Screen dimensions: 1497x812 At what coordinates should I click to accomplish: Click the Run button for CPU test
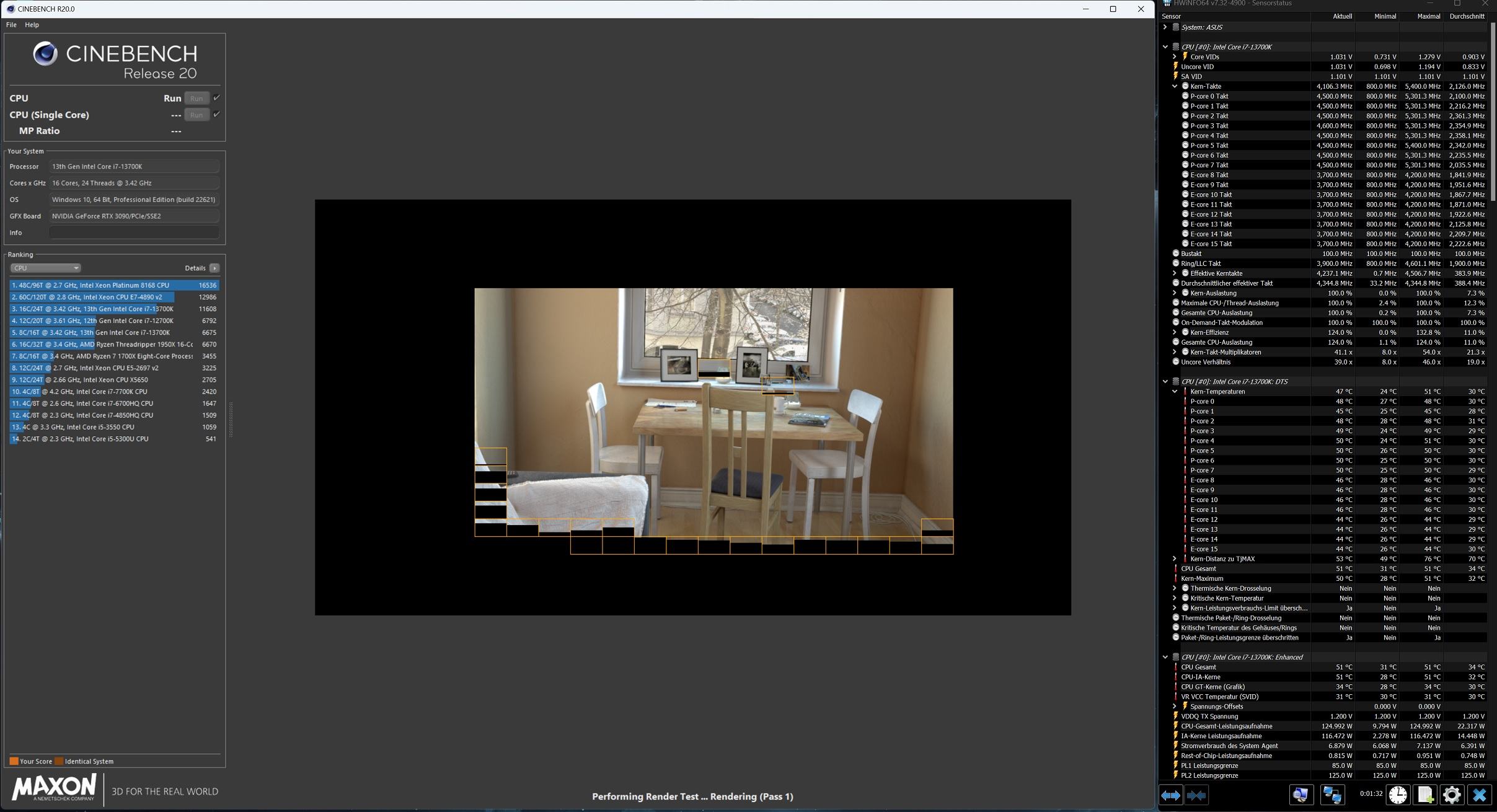click(197, 98)
